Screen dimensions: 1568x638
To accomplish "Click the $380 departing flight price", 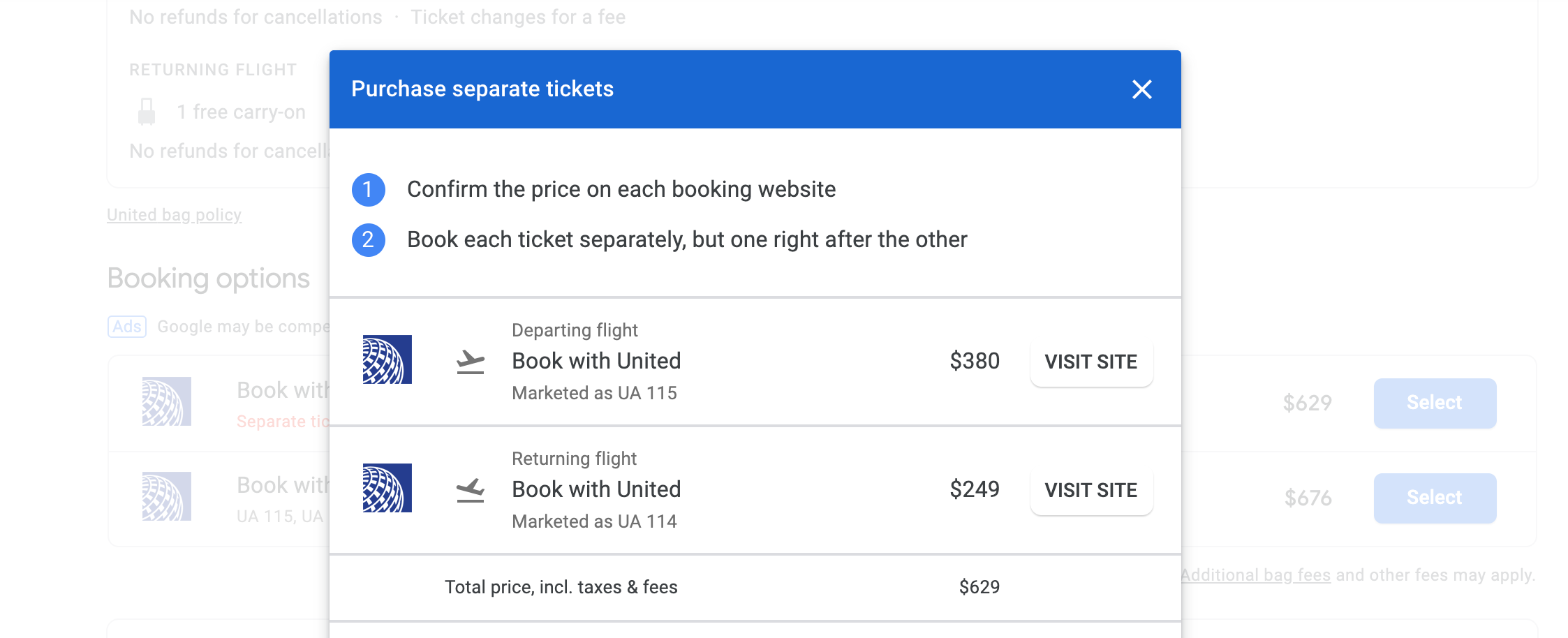I will [x=974, y=361].
